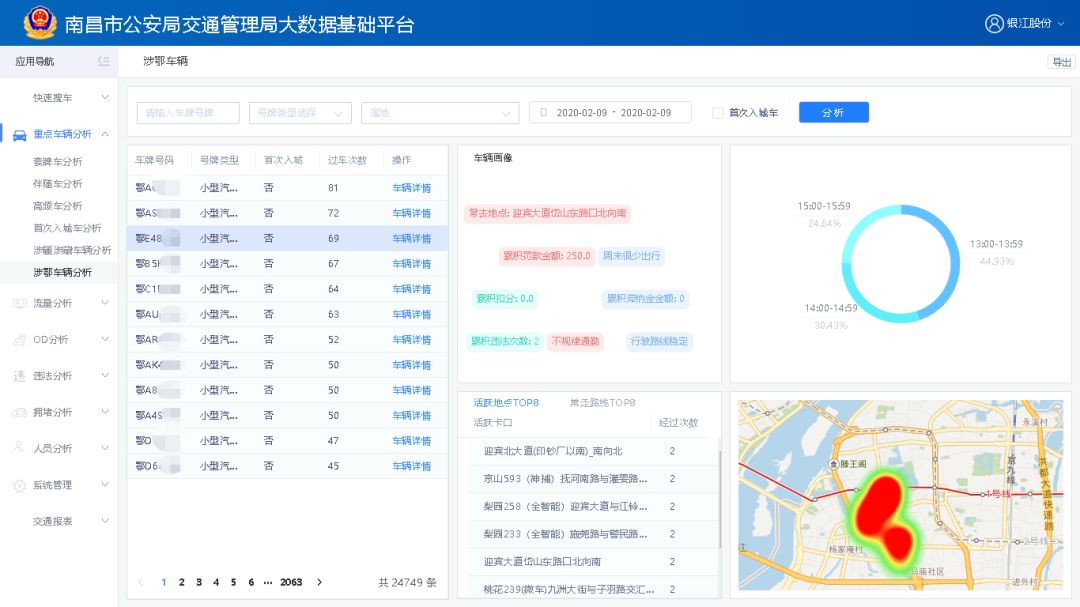Click the 违法分析 sidebar icon
This screenshot has height=607, width=1080.
[x=19, y=376]
